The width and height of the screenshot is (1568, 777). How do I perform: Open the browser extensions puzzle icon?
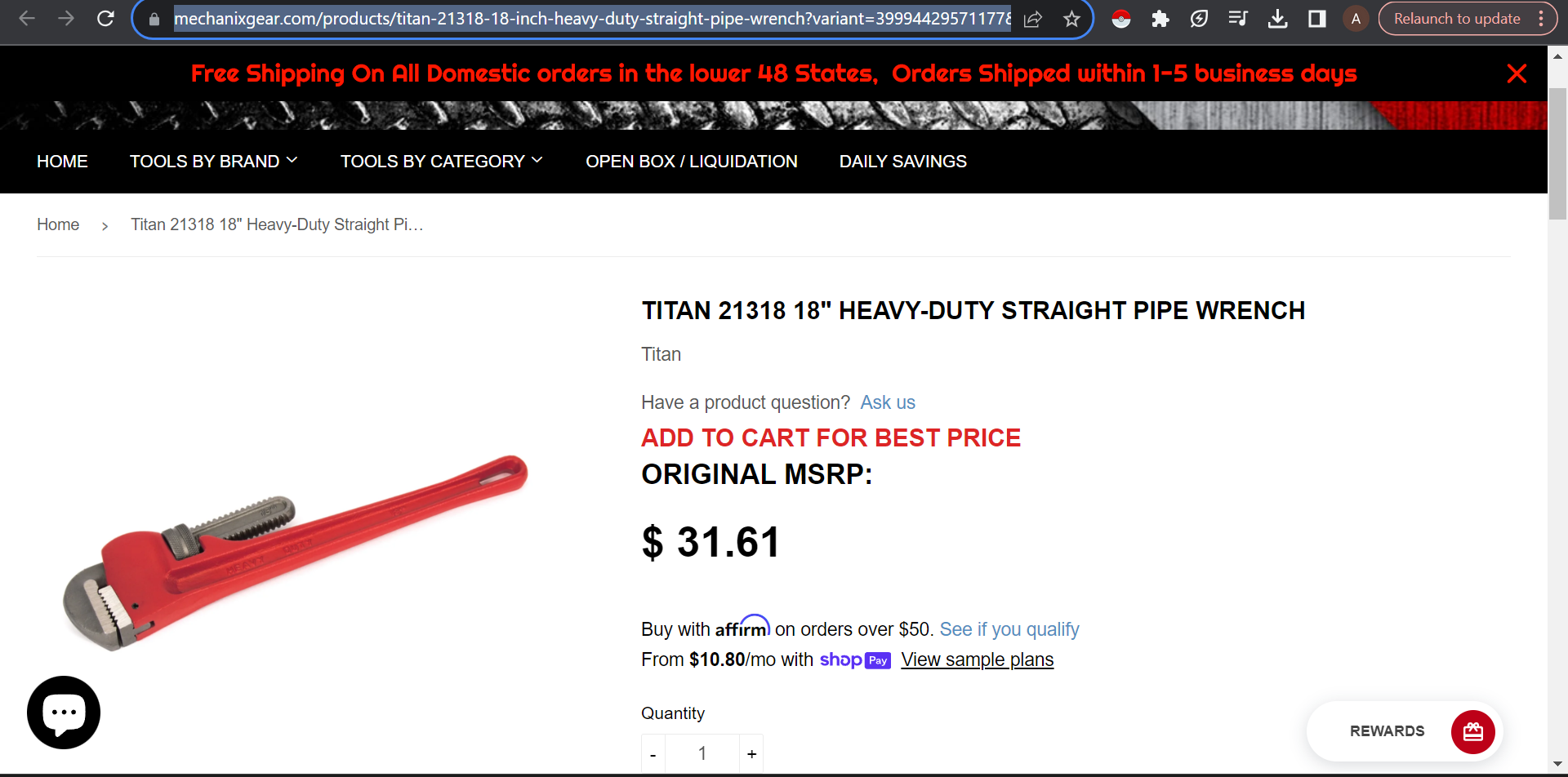point(1160,19)
